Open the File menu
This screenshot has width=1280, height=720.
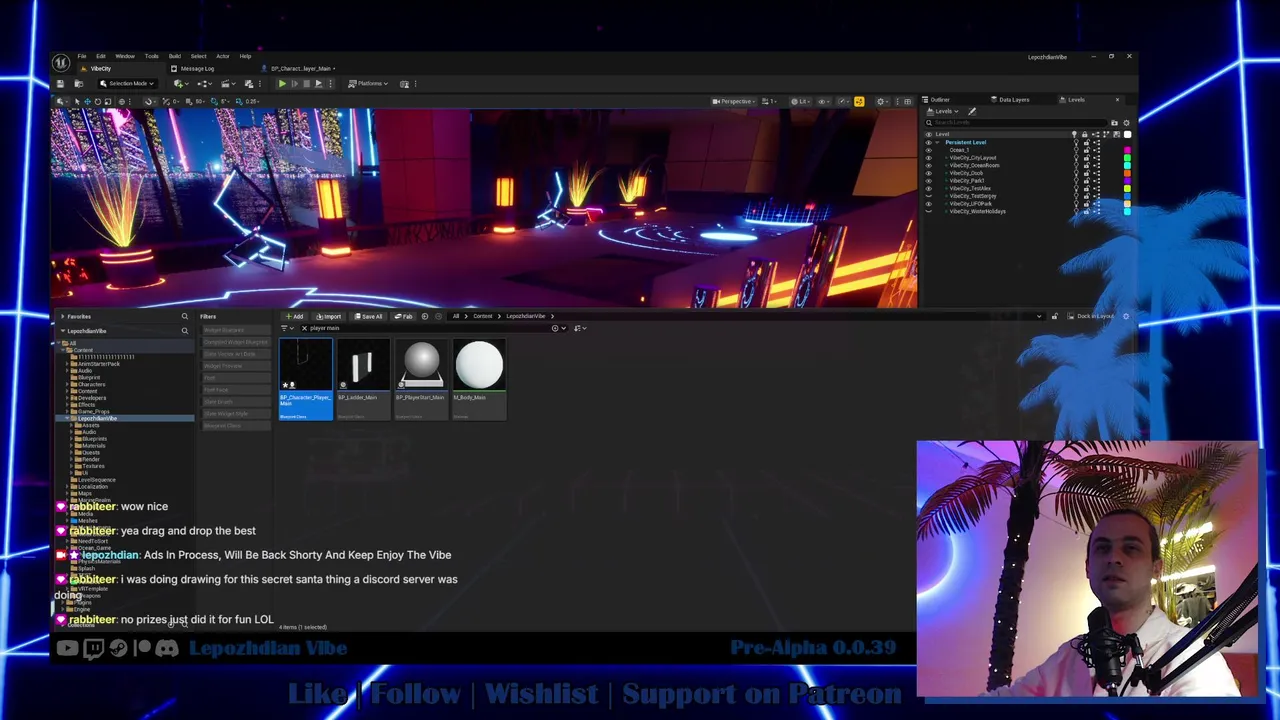tap(82, 56)
